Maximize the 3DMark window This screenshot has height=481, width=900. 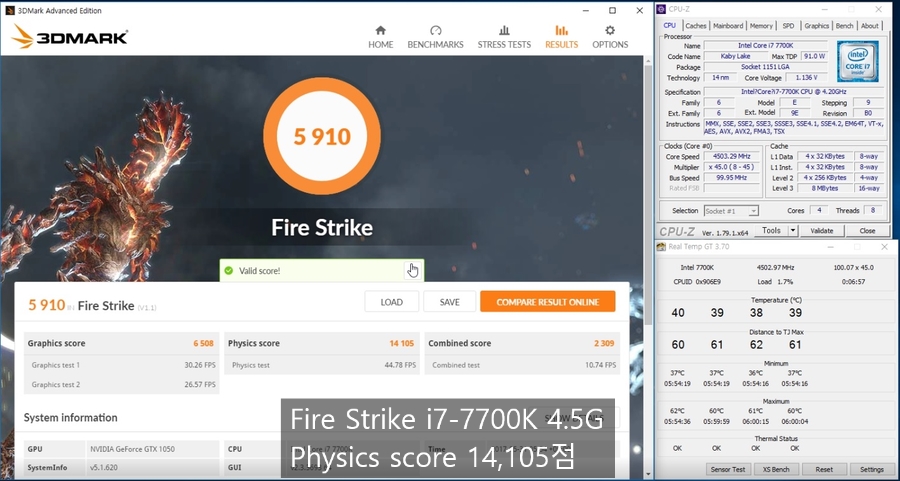(x=612, y=10)
